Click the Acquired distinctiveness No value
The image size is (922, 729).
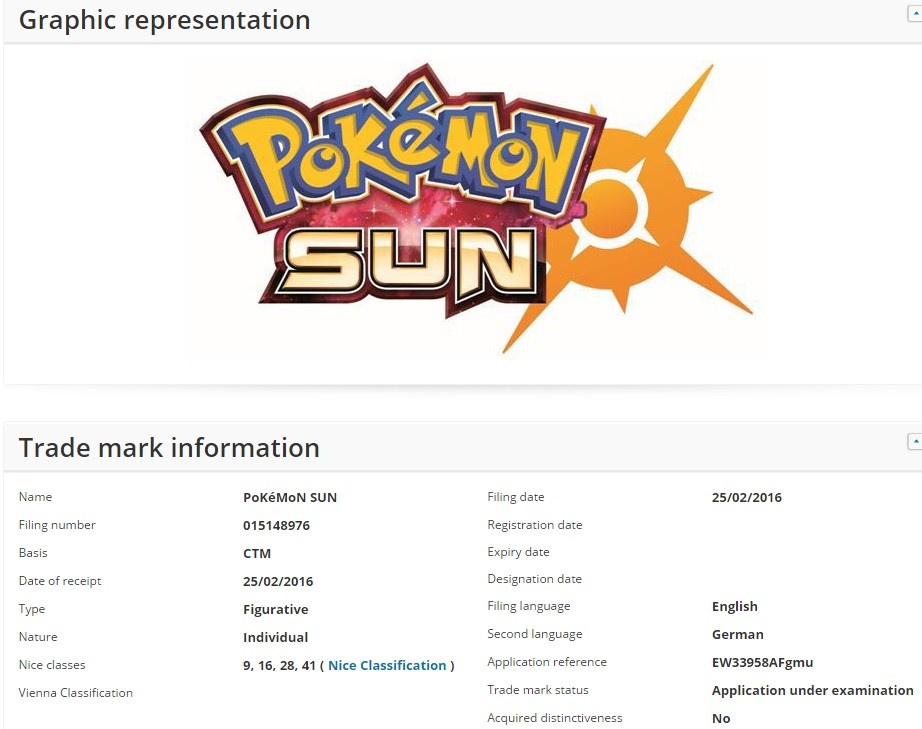coord(721,718)
